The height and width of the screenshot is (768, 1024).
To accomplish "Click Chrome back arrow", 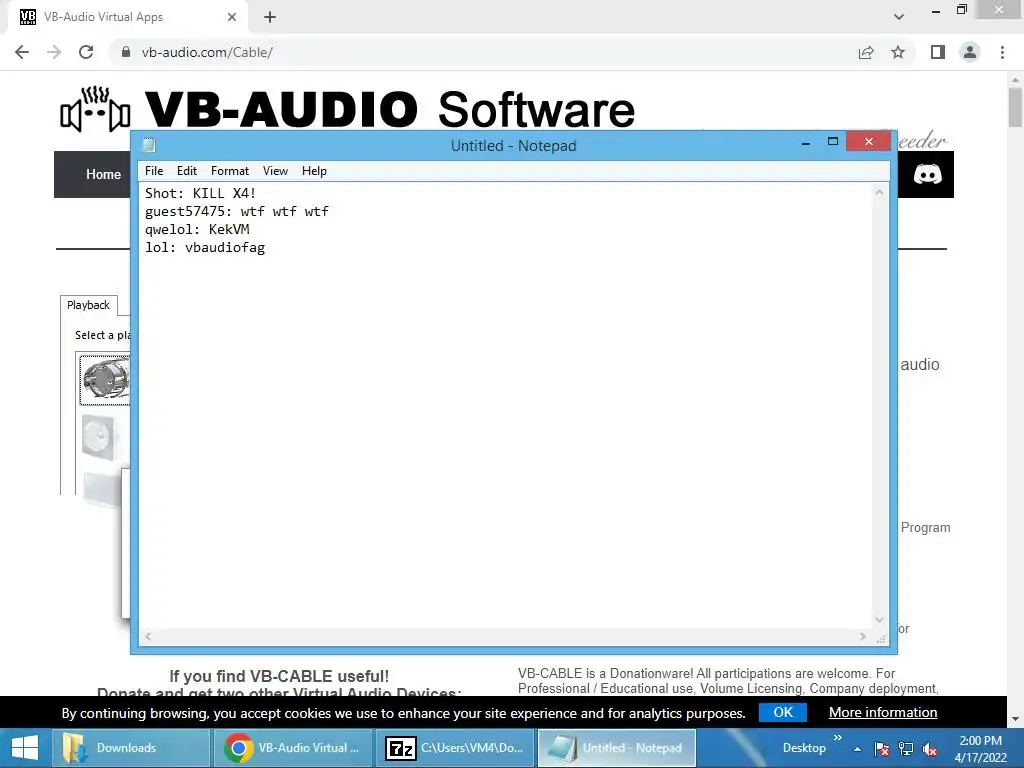I will [22, 52].
